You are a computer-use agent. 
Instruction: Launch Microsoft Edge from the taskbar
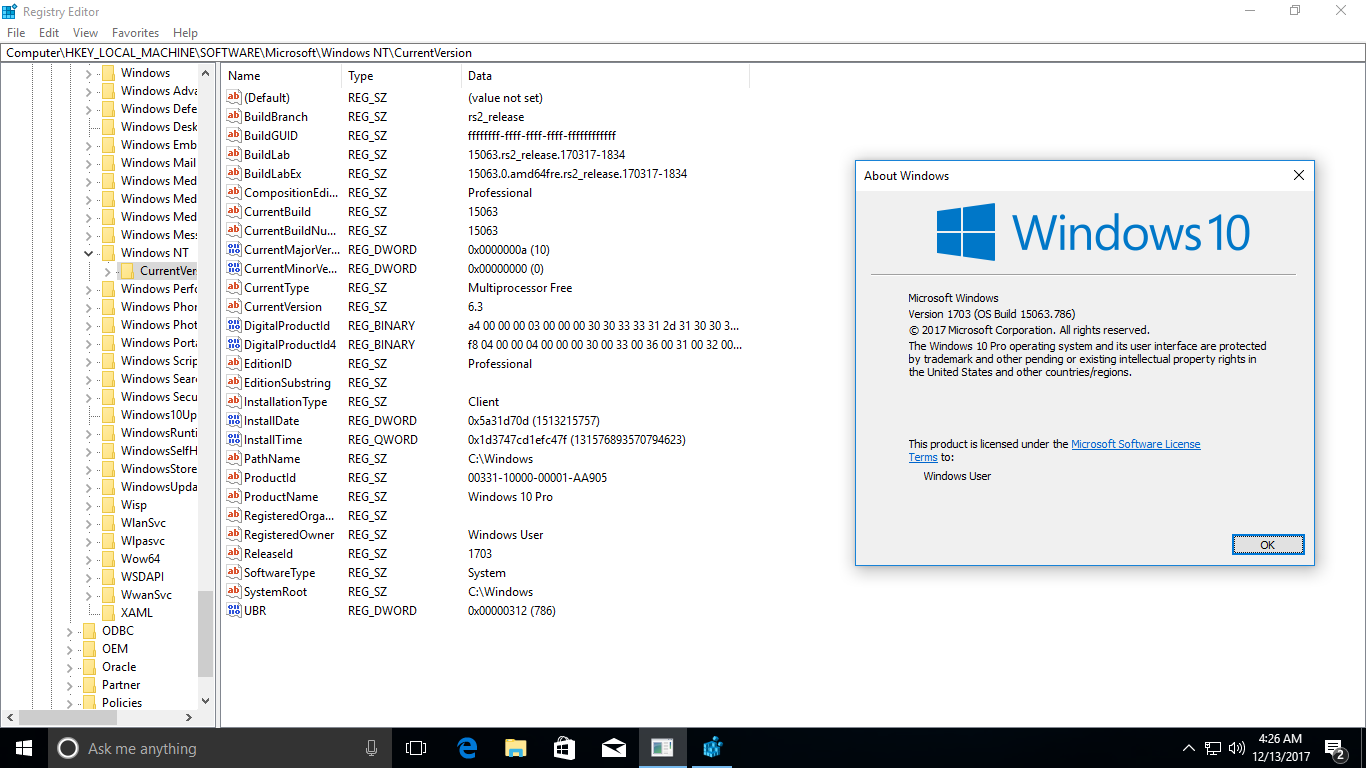point(467,748)
